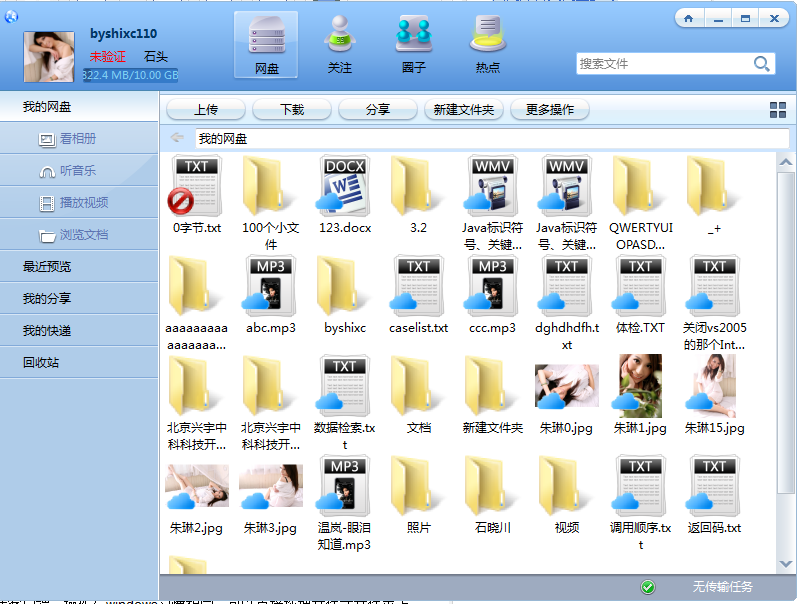Select the 体检.TXT file icon
Image resolution: width=809 pixels, height=604 pixels.
tap(639, 285)
